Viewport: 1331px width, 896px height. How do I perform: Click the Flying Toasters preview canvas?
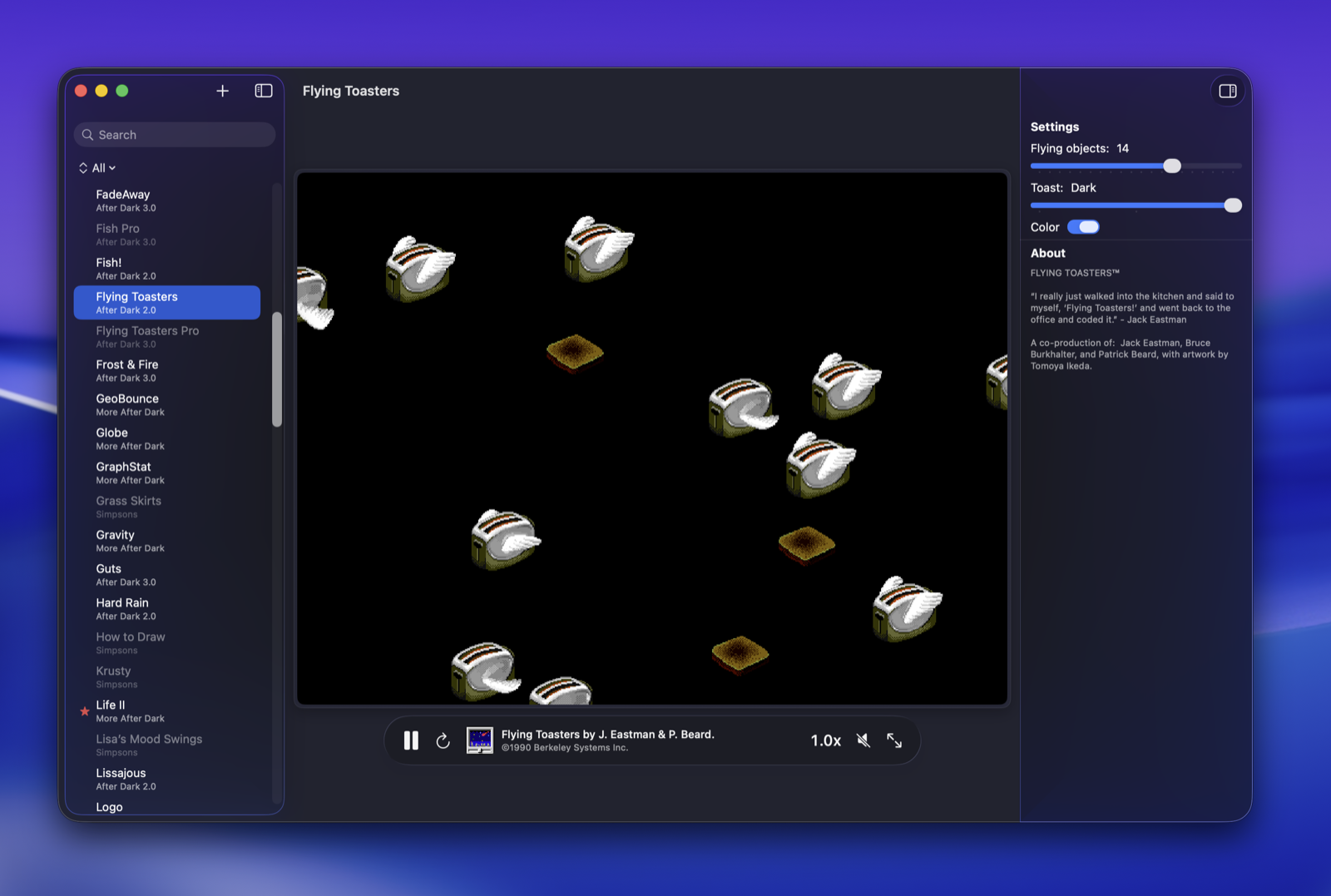652,438
